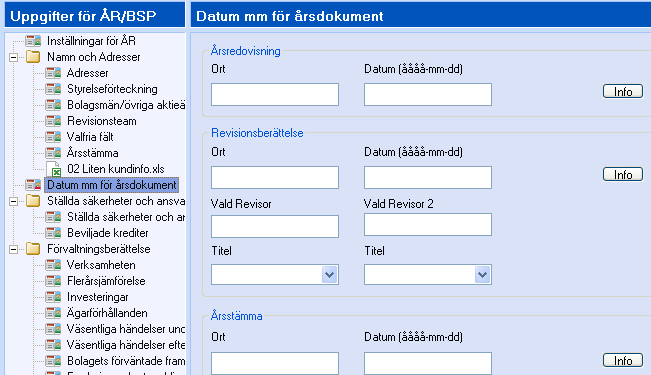The height and width of the screenshot is (375, 651).
Task: Click the folder icon for Namn och Adresser
Action: [x=33, y=57]
